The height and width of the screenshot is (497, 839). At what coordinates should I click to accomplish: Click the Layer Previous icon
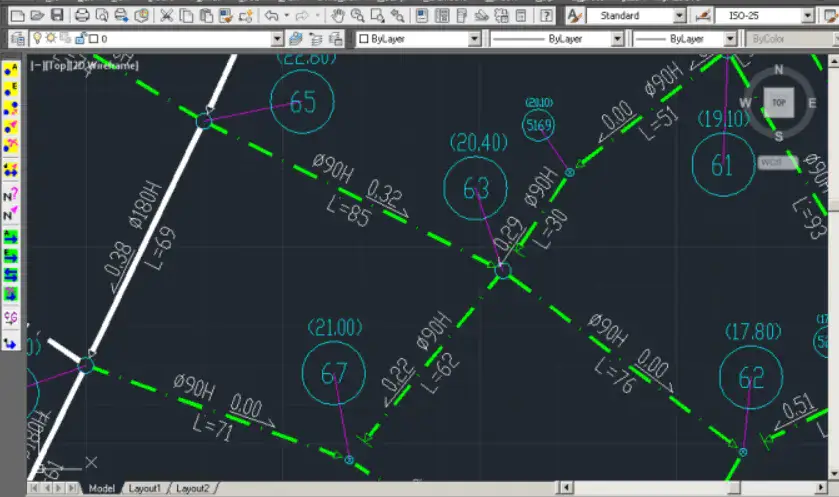pyautogui.click(x=316, y=39)
